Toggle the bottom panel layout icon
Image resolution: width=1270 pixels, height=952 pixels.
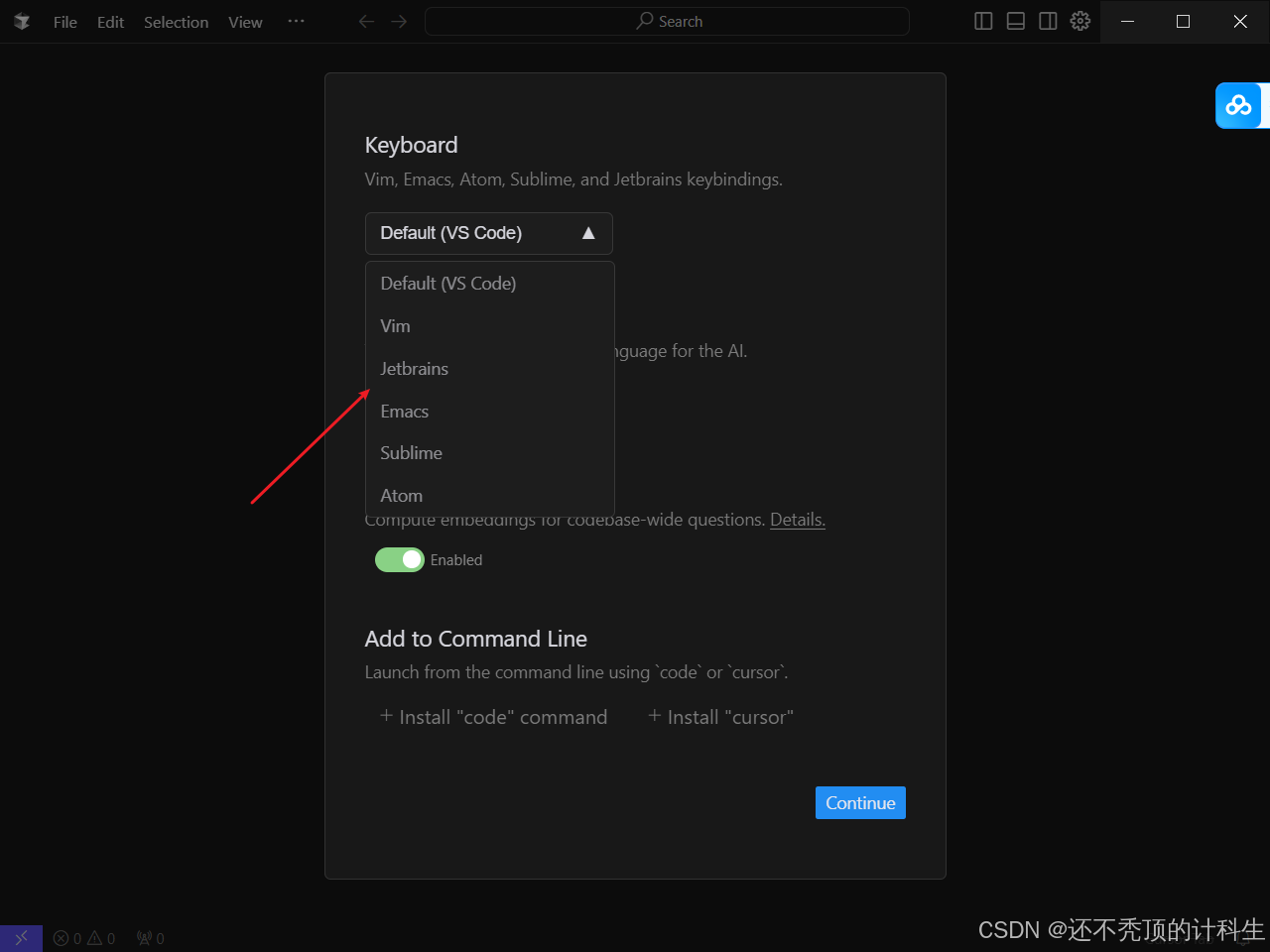(x=1016, y=22)
